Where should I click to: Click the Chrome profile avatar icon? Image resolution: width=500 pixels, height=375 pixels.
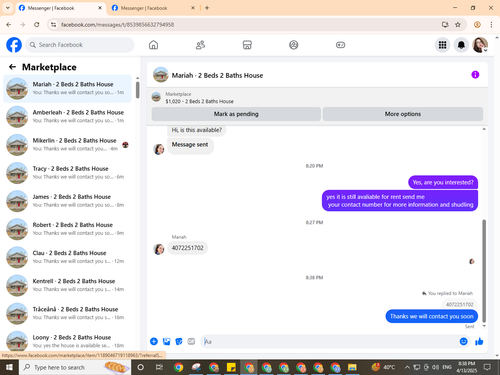[x=477, y=24]
